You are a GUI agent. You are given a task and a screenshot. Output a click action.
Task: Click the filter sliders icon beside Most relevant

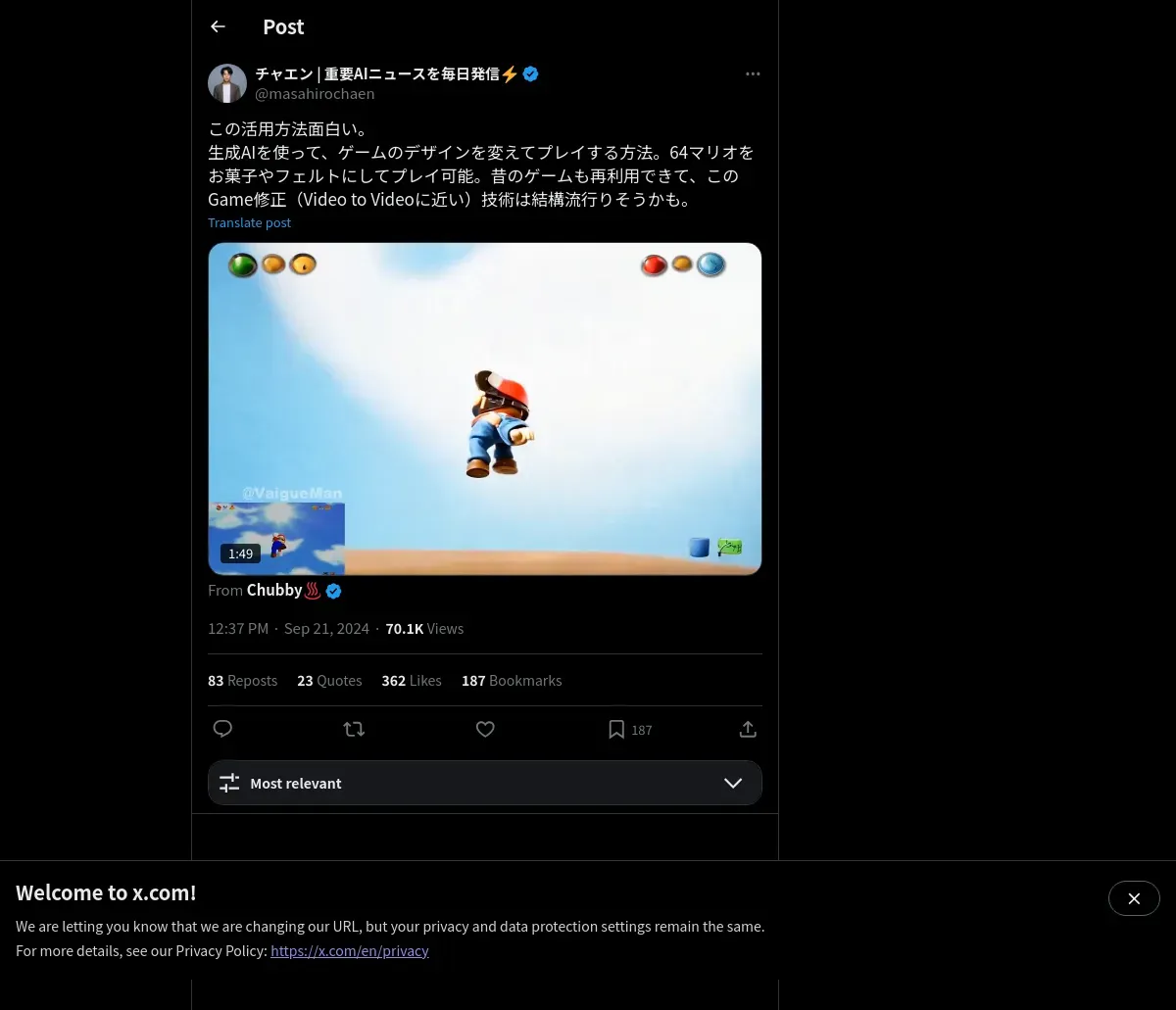pos(229,783)
